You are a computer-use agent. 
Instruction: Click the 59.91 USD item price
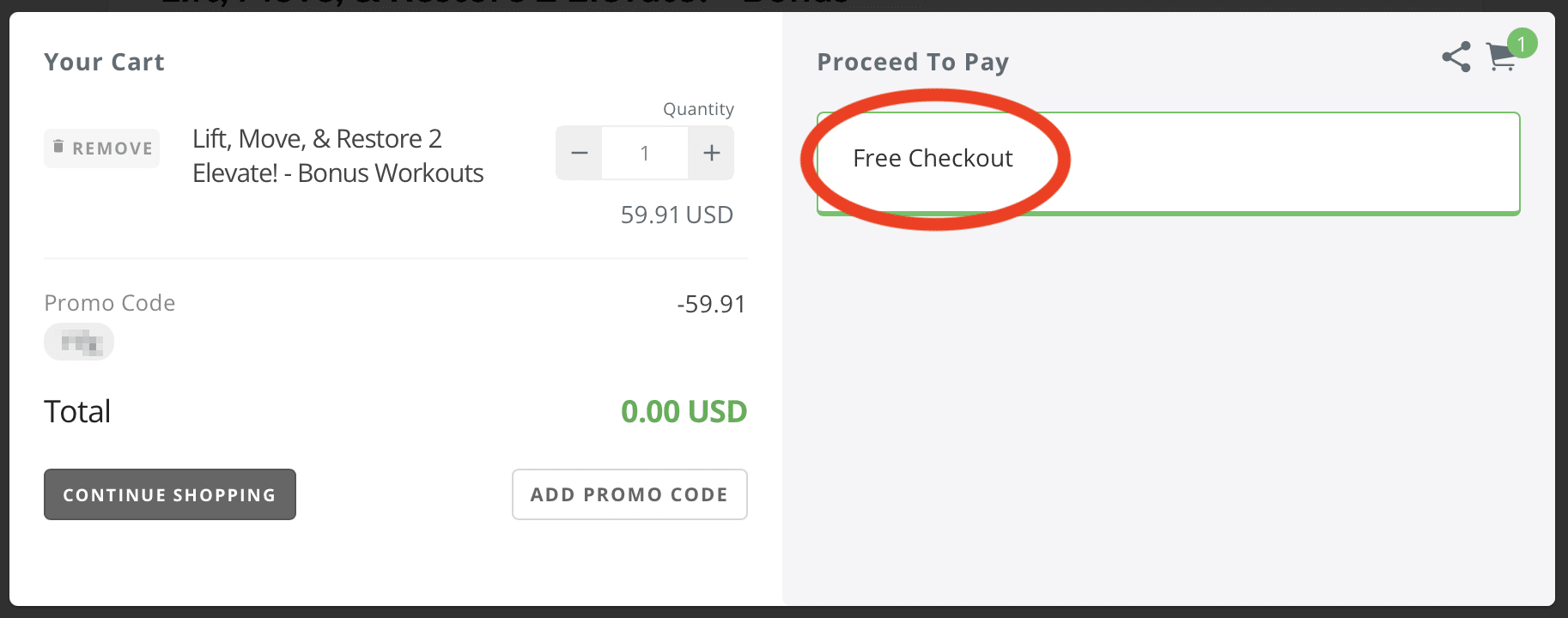(677, 215)
